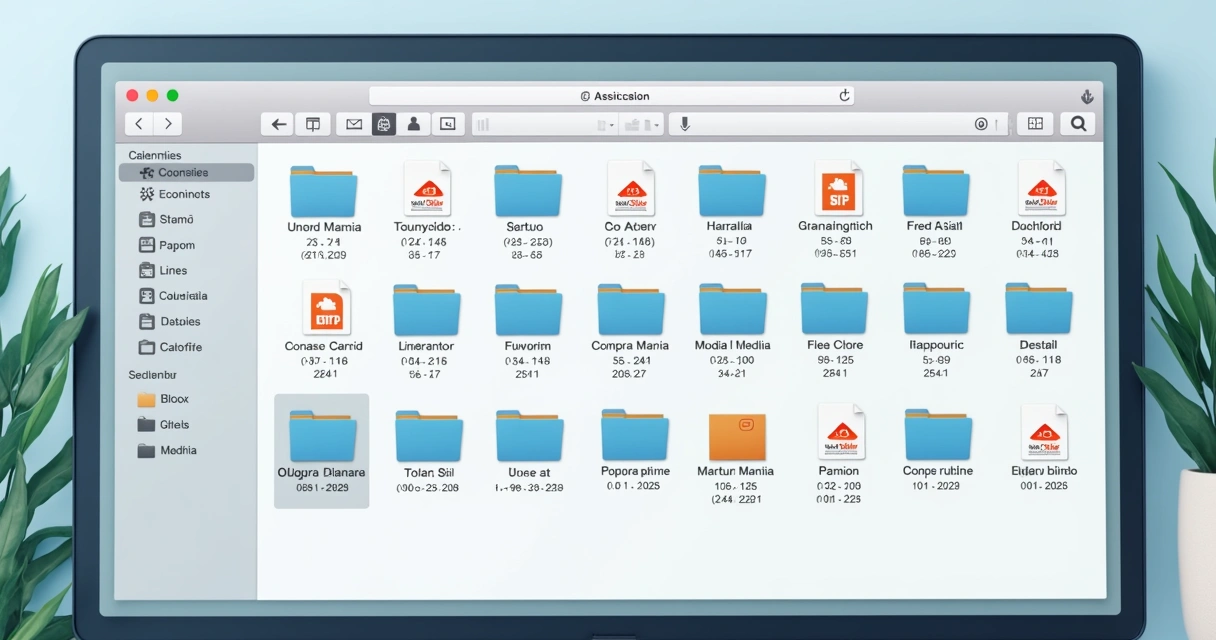
Task: Click the envelope mail toolbar icon
Action: 353,124
